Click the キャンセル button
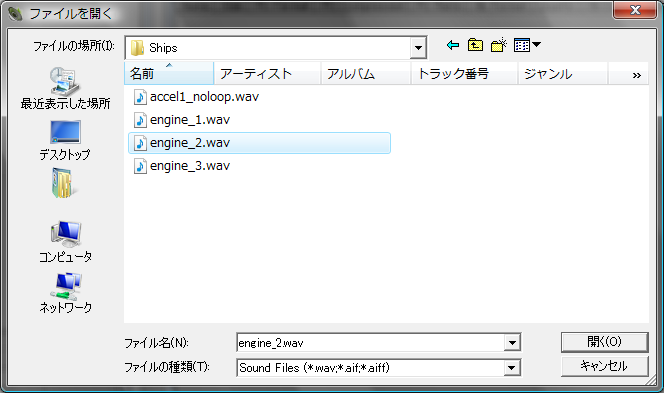Image resolution: width=664 pixels, height=393 pixels. [605, 366]
